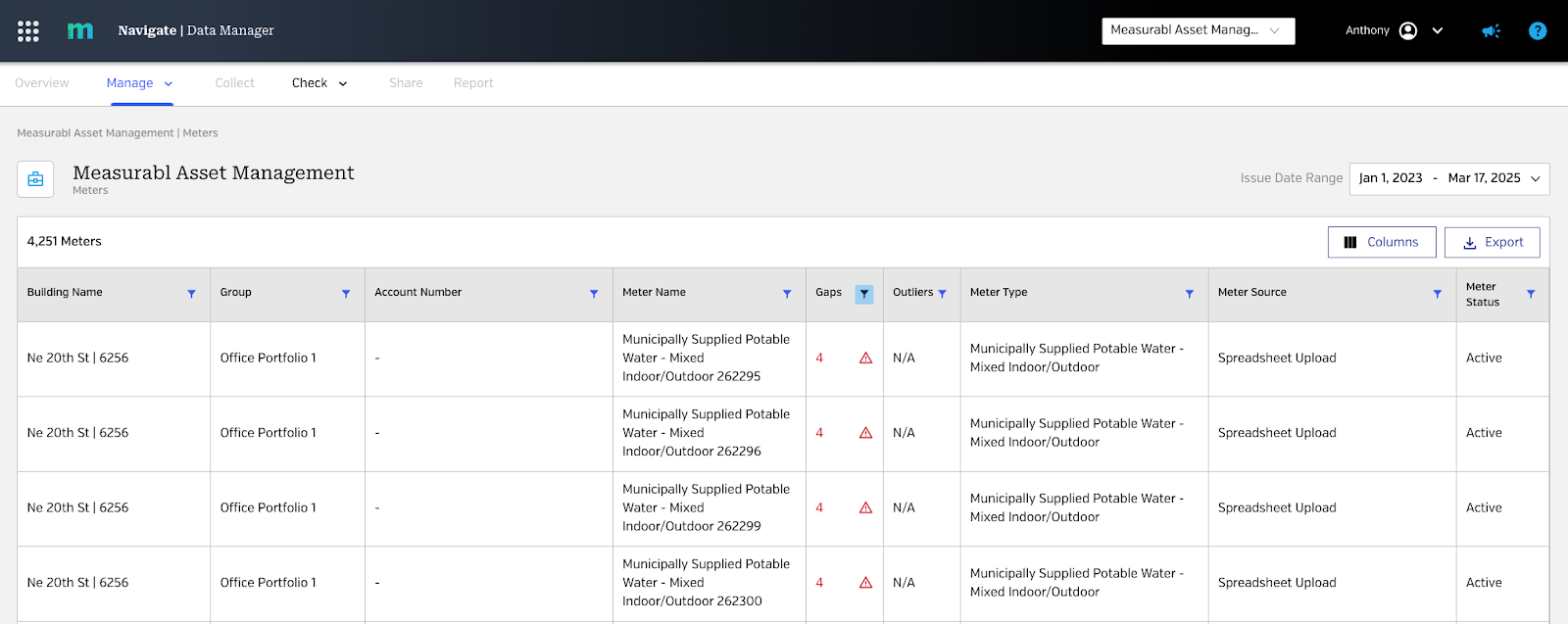Open the help question mark icon
Image resolution: width=1568 pixels, height=624 pixels.
pyautogui.click(x=1538, y=31)
